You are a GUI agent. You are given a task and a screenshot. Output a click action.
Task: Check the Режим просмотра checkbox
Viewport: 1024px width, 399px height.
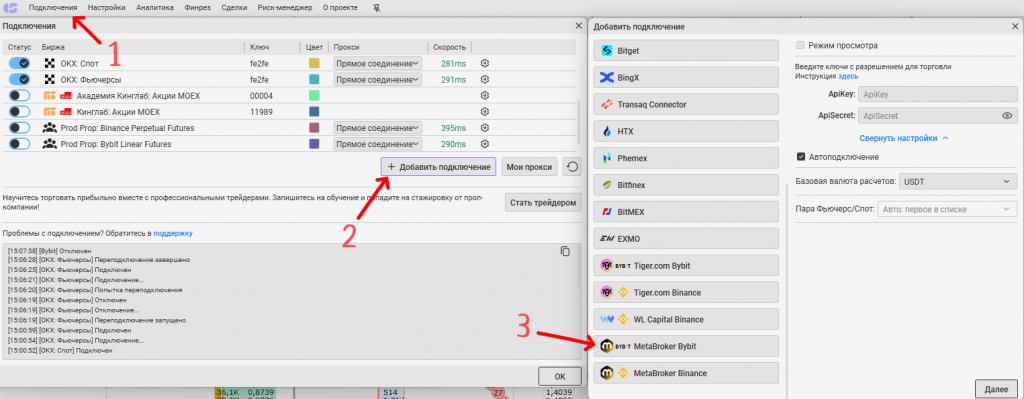(x=801, y=46)
